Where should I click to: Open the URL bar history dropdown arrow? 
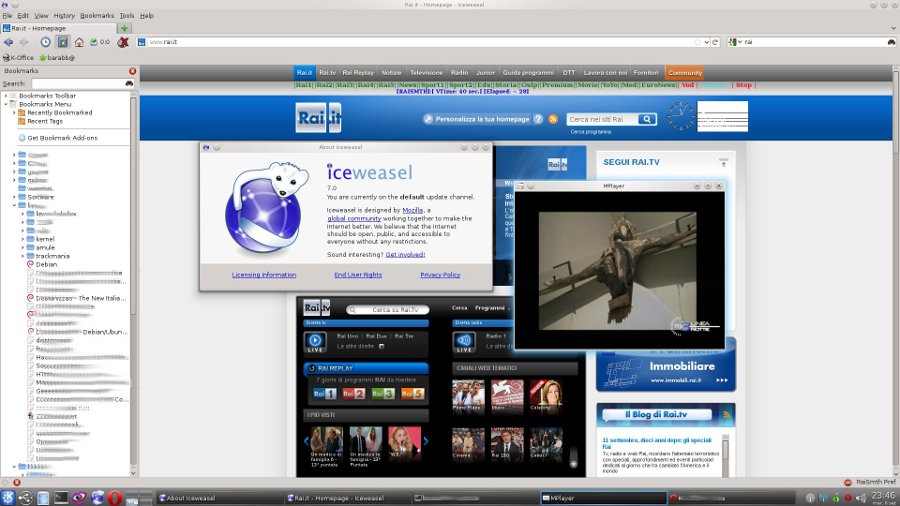coord(707,42)
